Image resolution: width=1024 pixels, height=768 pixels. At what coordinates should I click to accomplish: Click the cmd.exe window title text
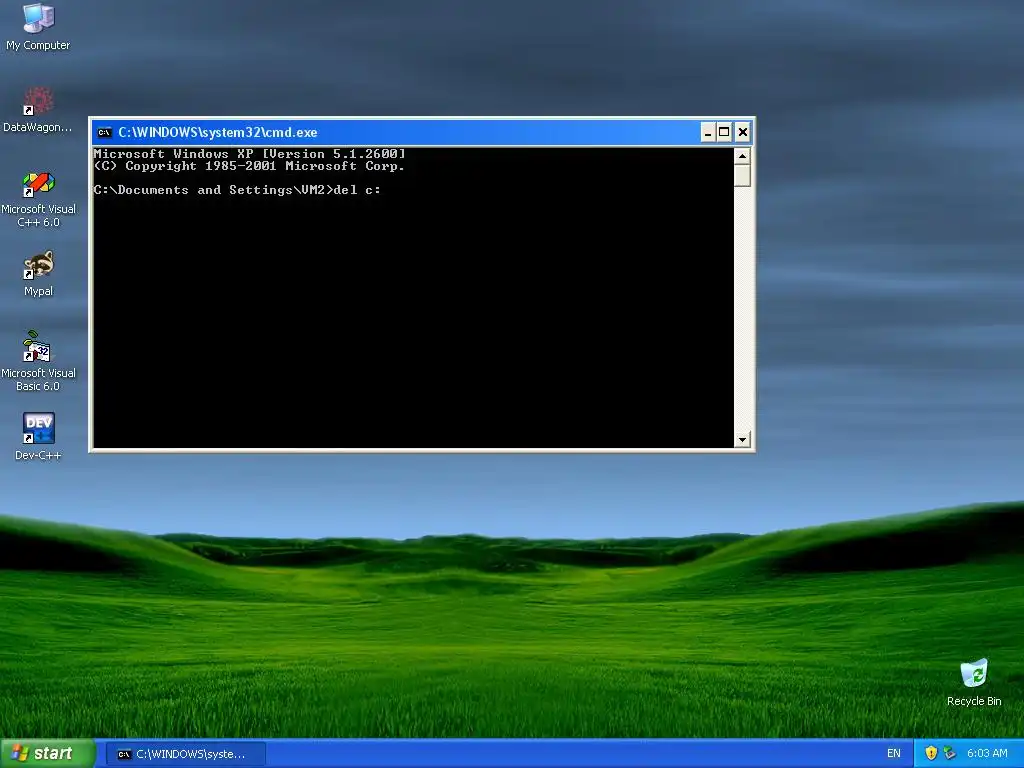click(x=217, y=133)
